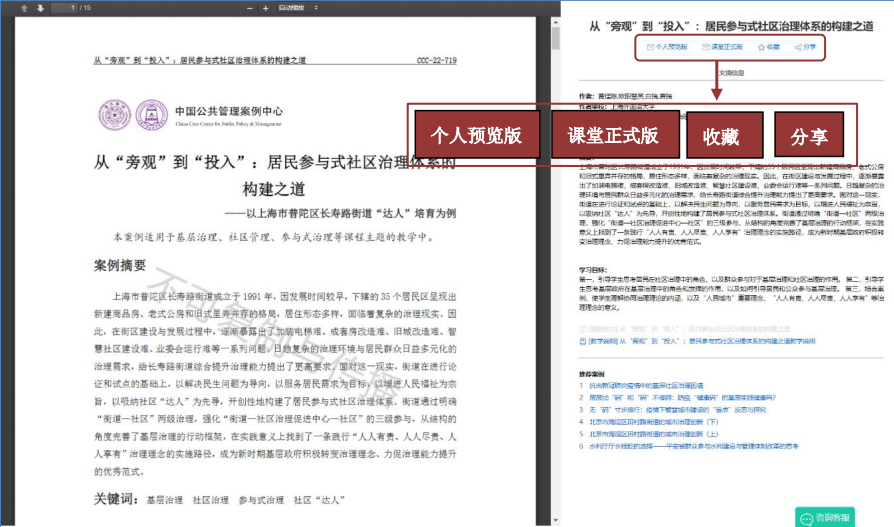The height and width of the screenshot is (527, 894).
Task: Click the 中国公共管理案例中心 text in PDF
Action: tap(229, 111)
